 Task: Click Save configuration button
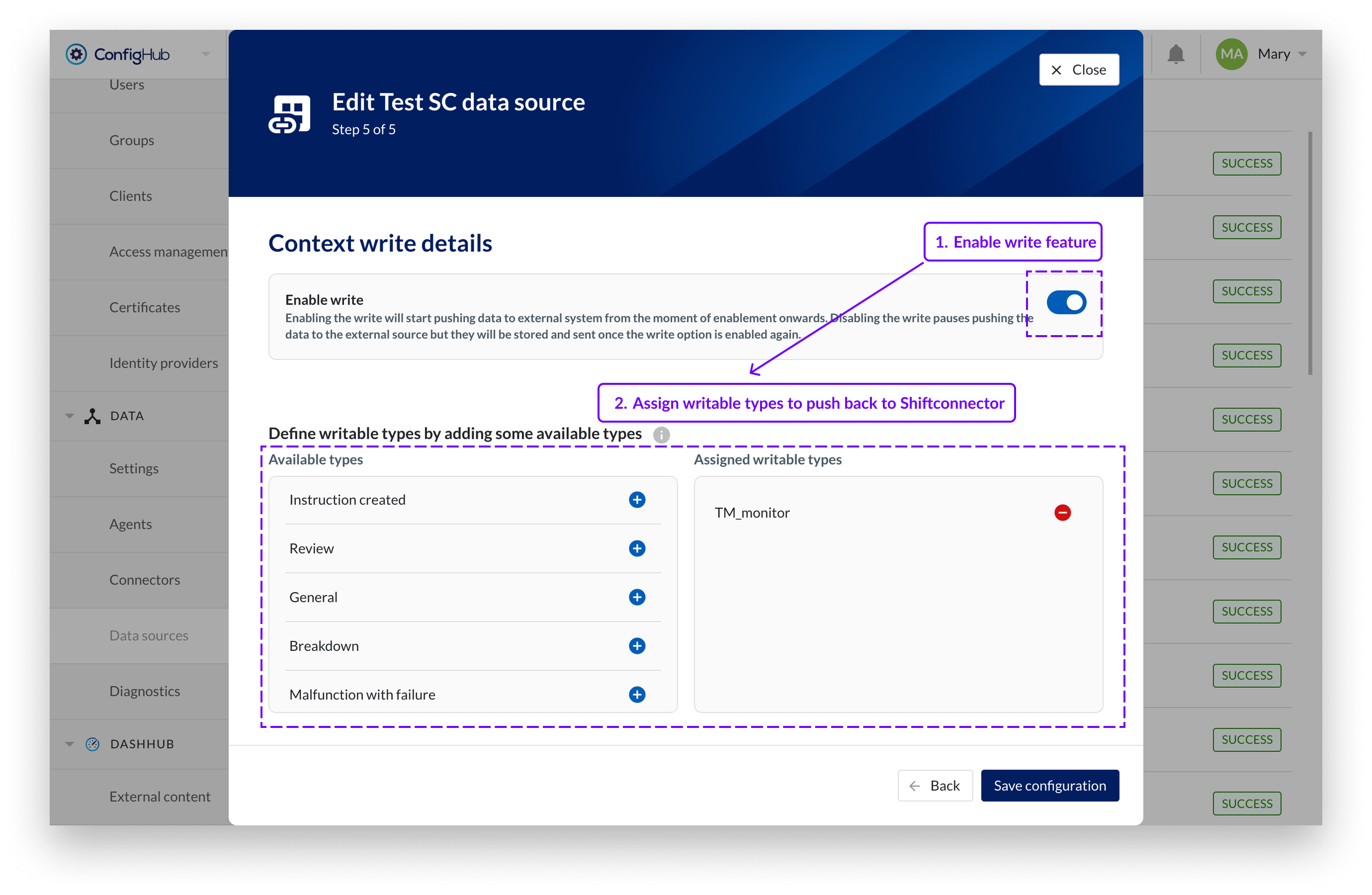click(1049, 786)
